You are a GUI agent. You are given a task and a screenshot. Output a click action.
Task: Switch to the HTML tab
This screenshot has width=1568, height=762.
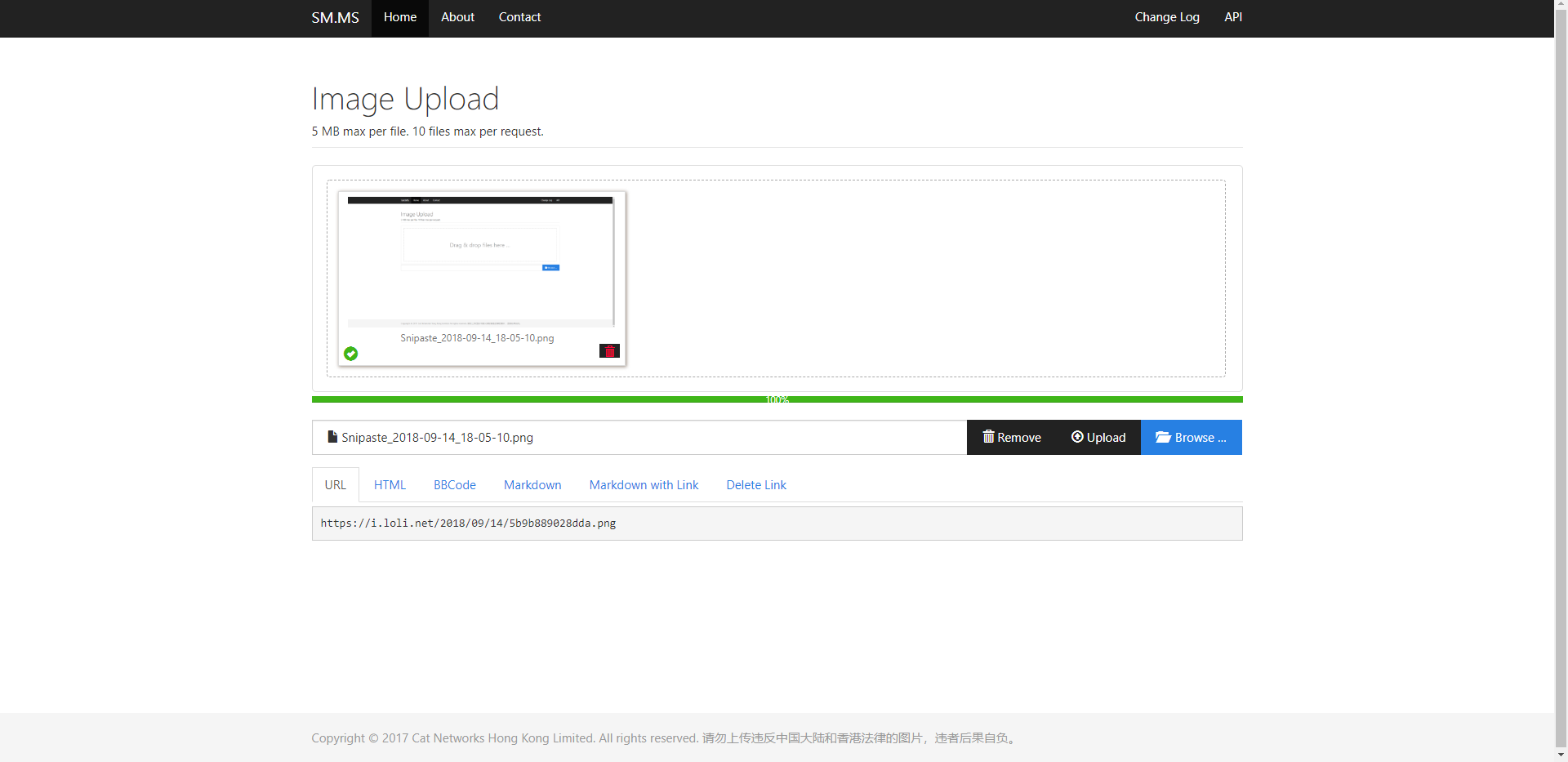tap(390, 485)
